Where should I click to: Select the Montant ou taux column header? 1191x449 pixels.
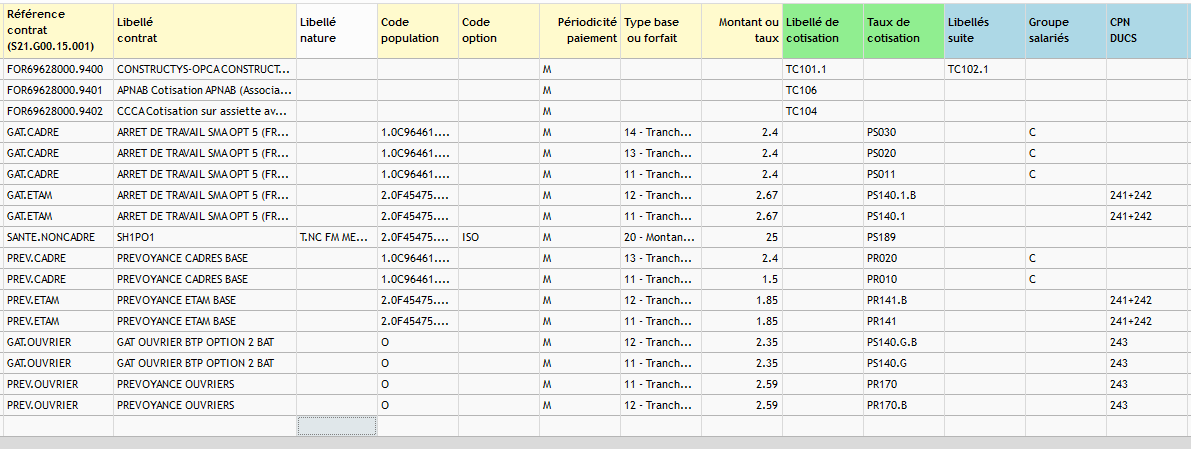tap(742, 31)
